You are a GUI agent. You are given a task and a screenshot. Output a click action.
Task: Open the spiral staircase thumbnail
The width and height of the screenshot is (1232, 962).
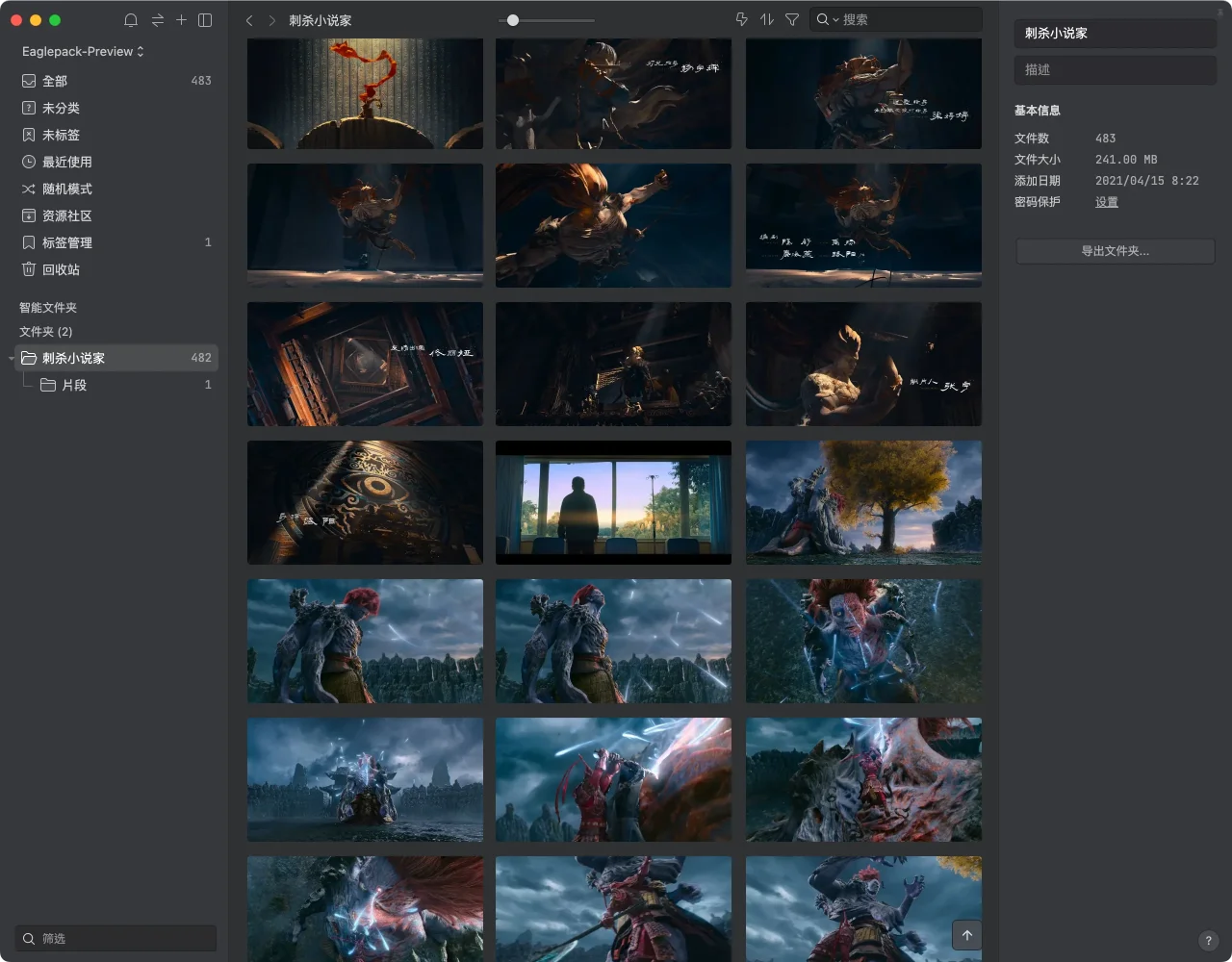[x=365, y=364]
